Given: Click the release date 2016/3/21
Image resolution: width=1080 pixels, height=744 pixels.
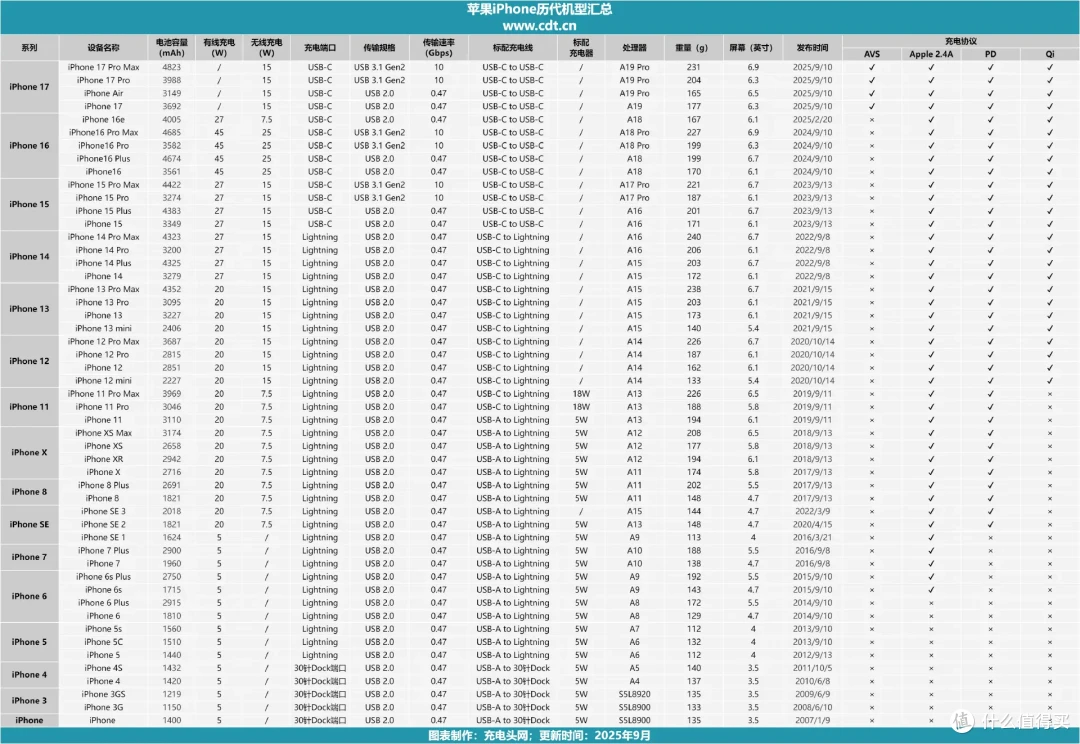Looking at the screenshot, I should click(813, 537).
